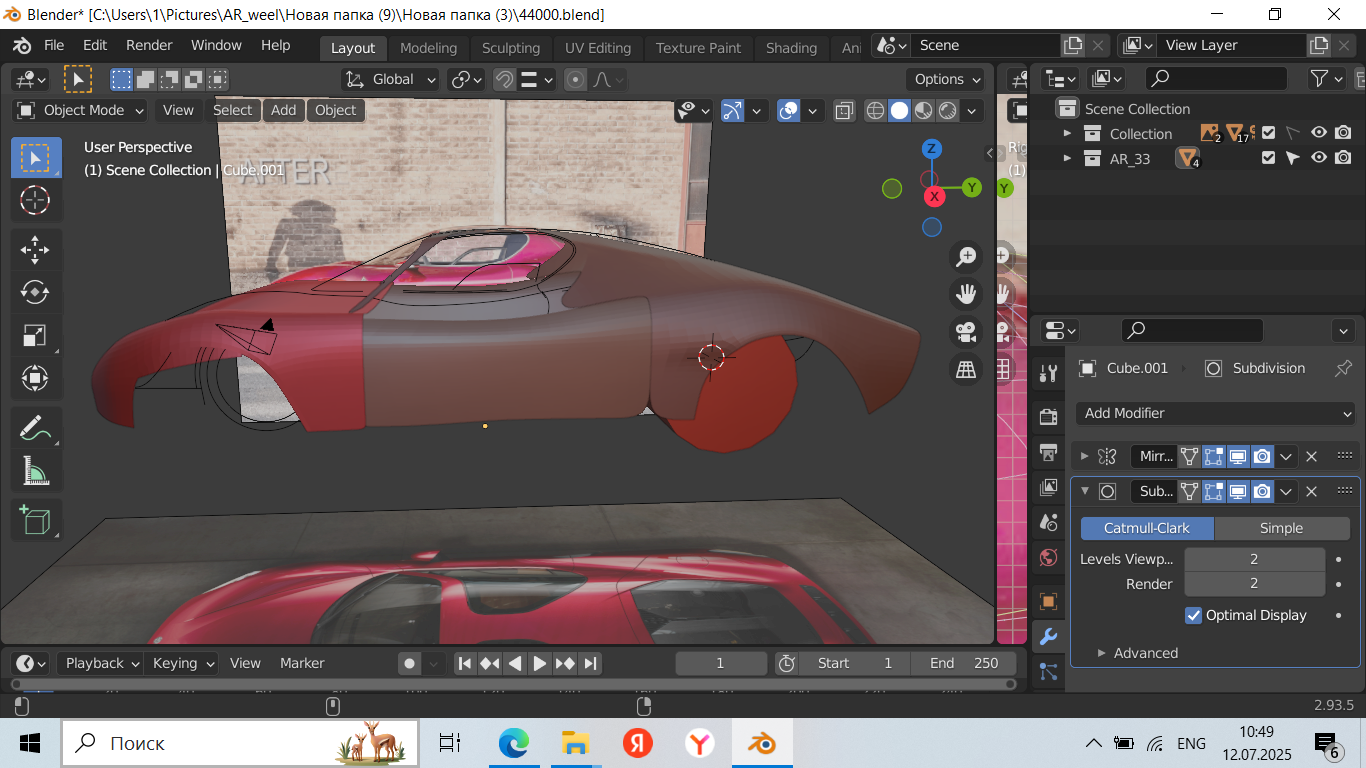Click the 3D Cursor tool
Viewport: 1366px width, 768px height.
tap(35, 200)
